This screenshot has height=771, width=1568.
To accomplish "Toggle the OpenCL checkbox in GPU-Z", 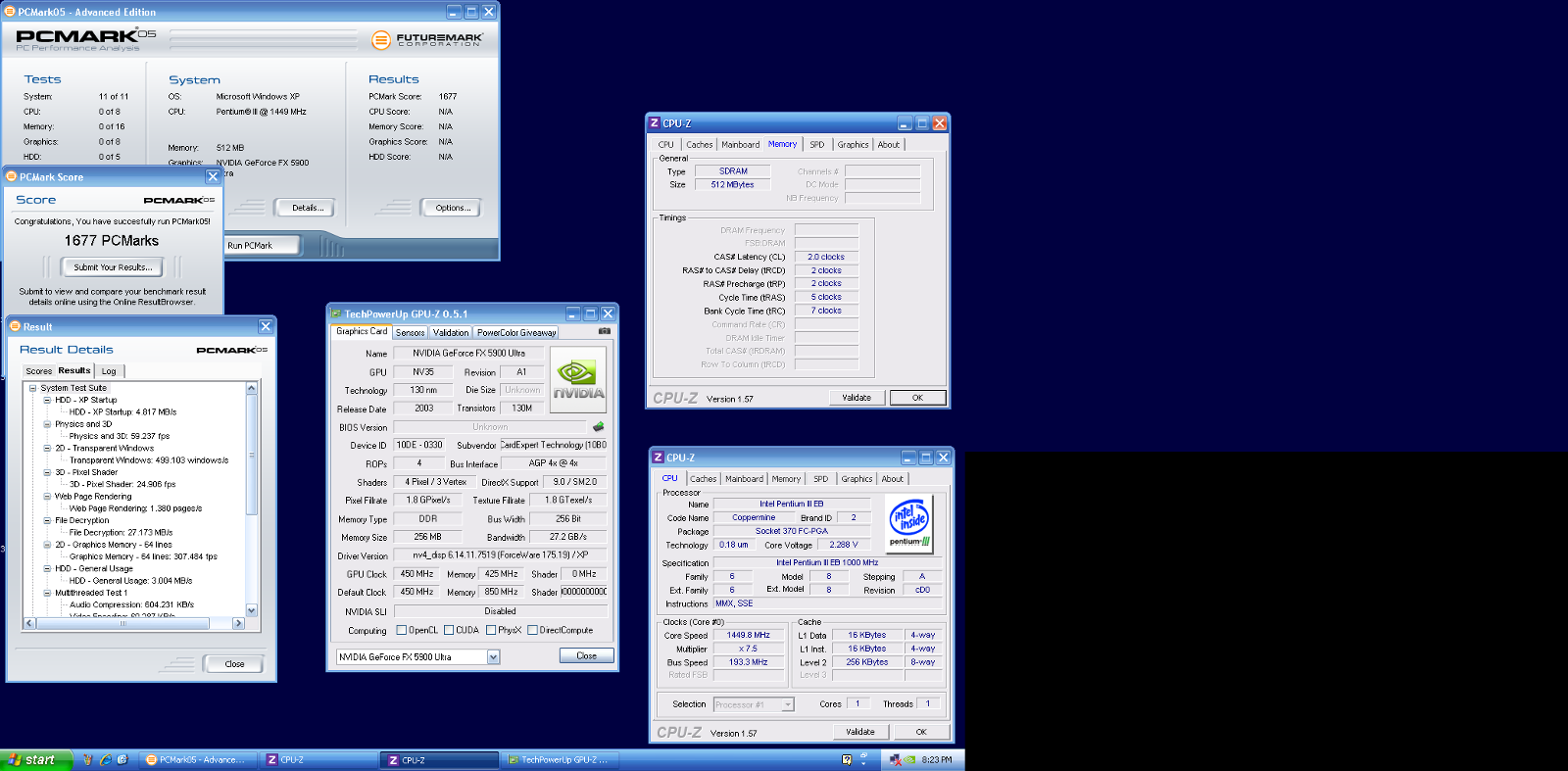I will point(401,630).
